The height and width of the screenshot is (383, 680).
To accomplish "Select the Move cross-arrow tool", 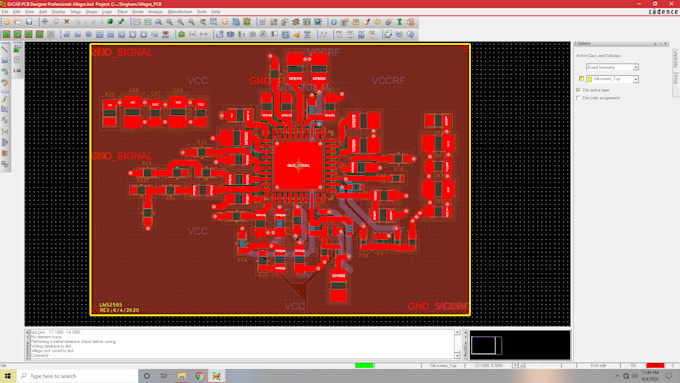I will point(45,22).
